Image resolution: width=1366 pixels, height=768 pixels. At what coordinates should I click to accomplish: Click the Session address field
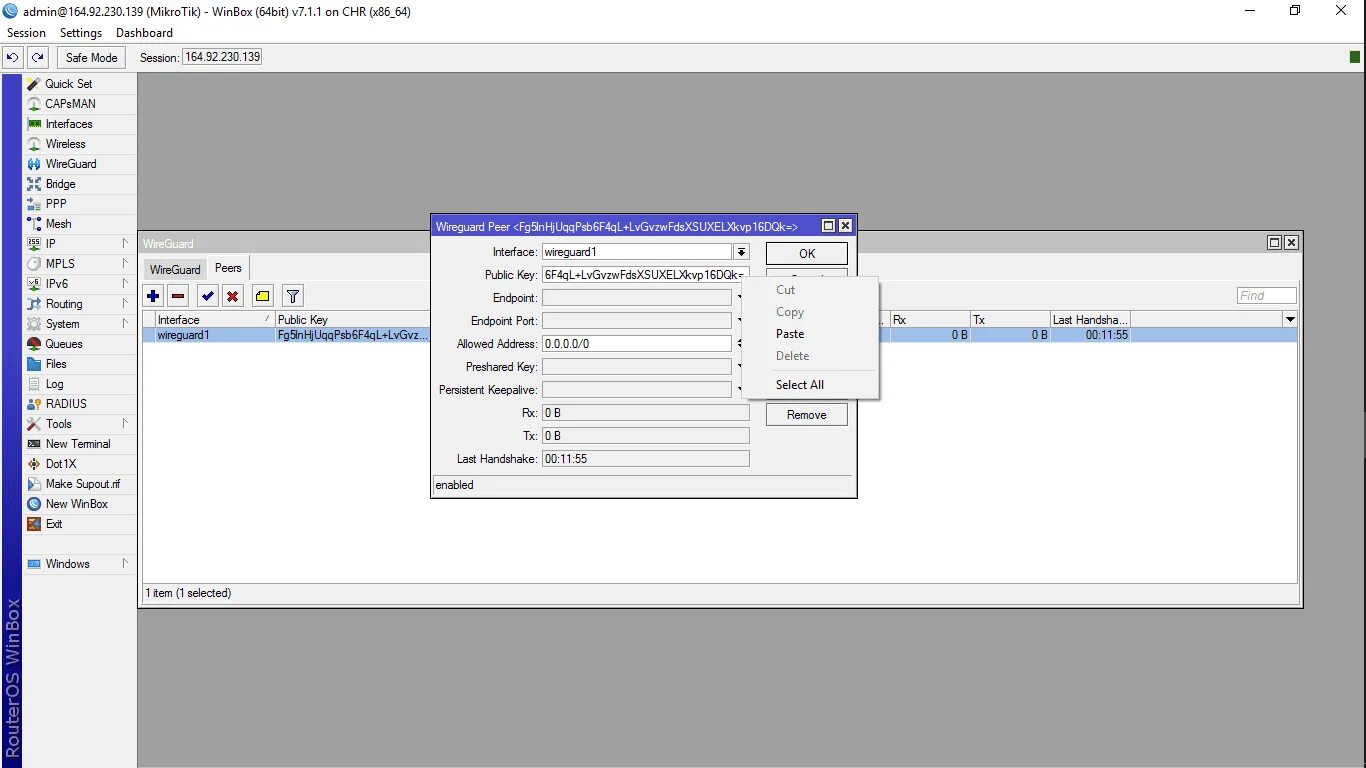pos(222,57)
